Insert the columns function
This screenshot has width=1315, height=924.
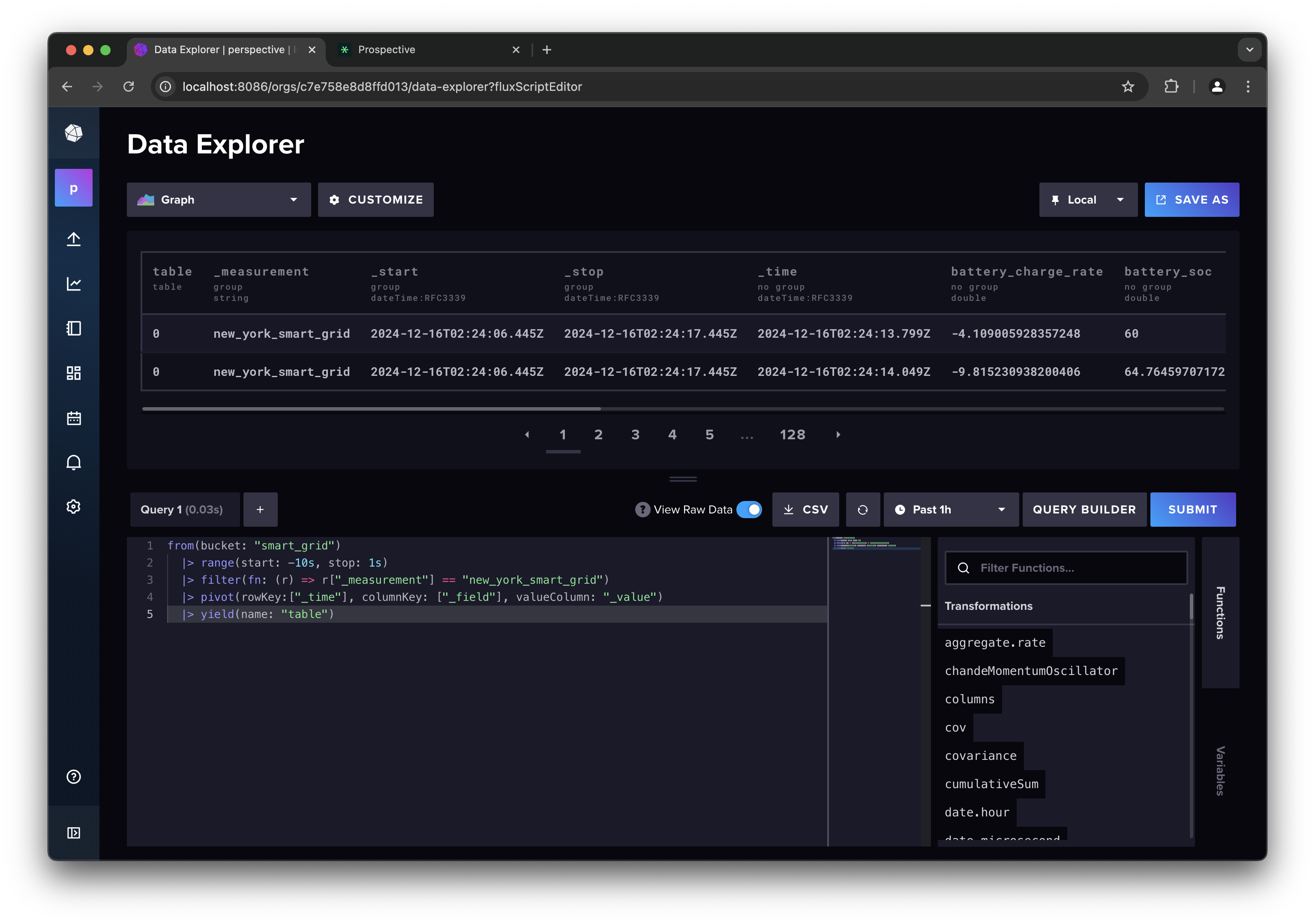pyautogui.click(x=970, y=699)
